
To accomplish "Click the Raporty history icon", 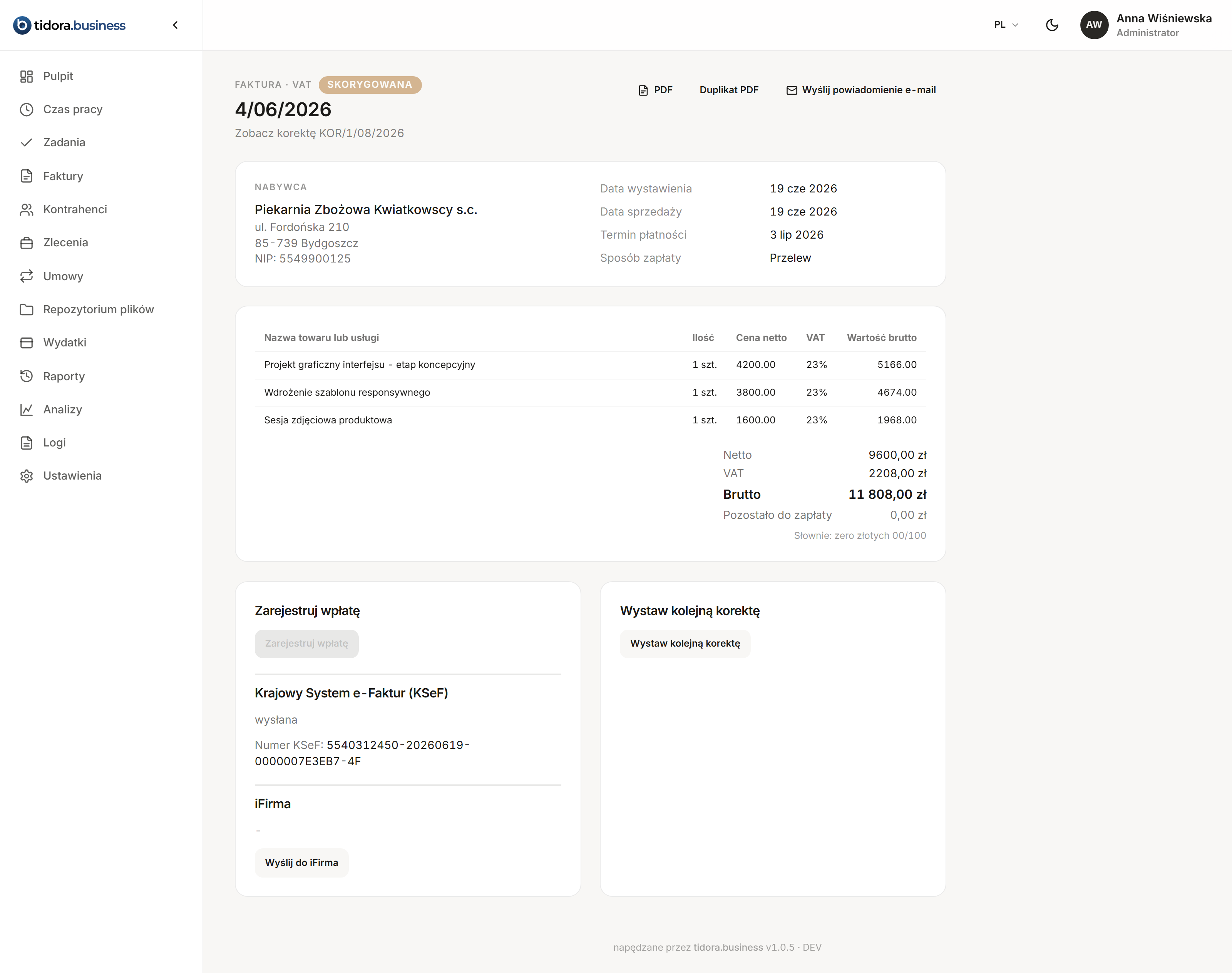I will [26, 376].
